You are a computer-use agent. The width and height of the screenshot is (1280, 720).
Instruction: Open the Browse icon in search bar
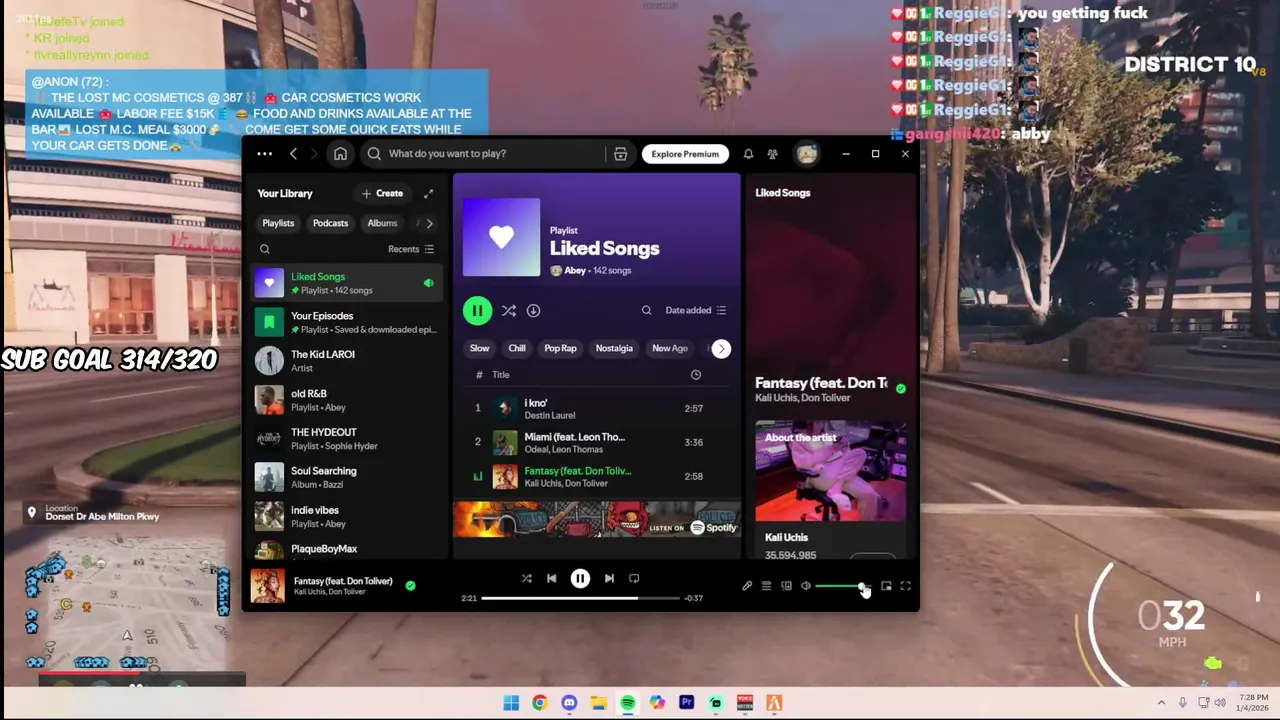coord(620,154)
